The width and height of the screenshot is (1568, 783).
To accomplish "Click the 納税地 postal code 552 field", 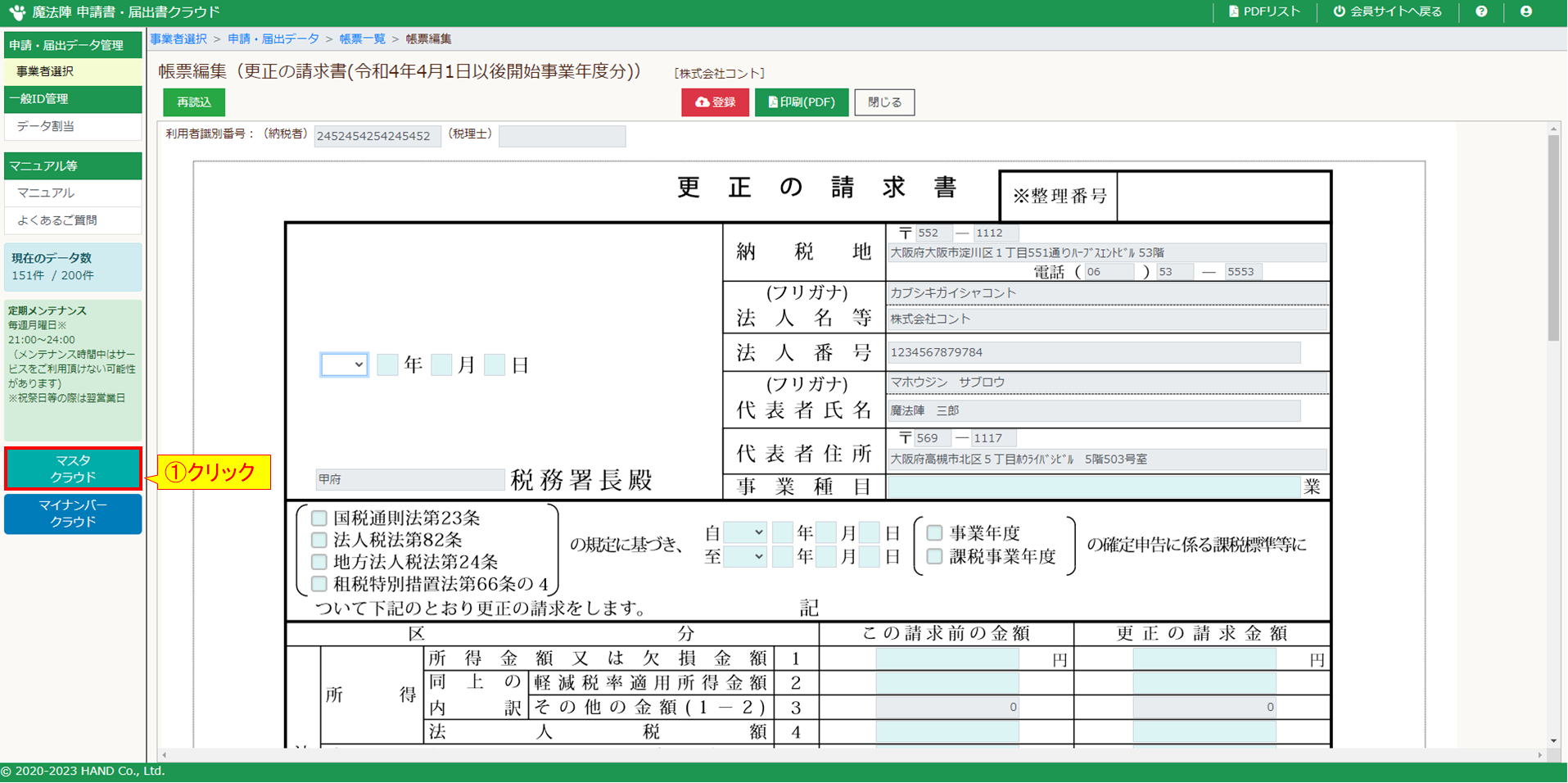I will [x=933, y=233].
